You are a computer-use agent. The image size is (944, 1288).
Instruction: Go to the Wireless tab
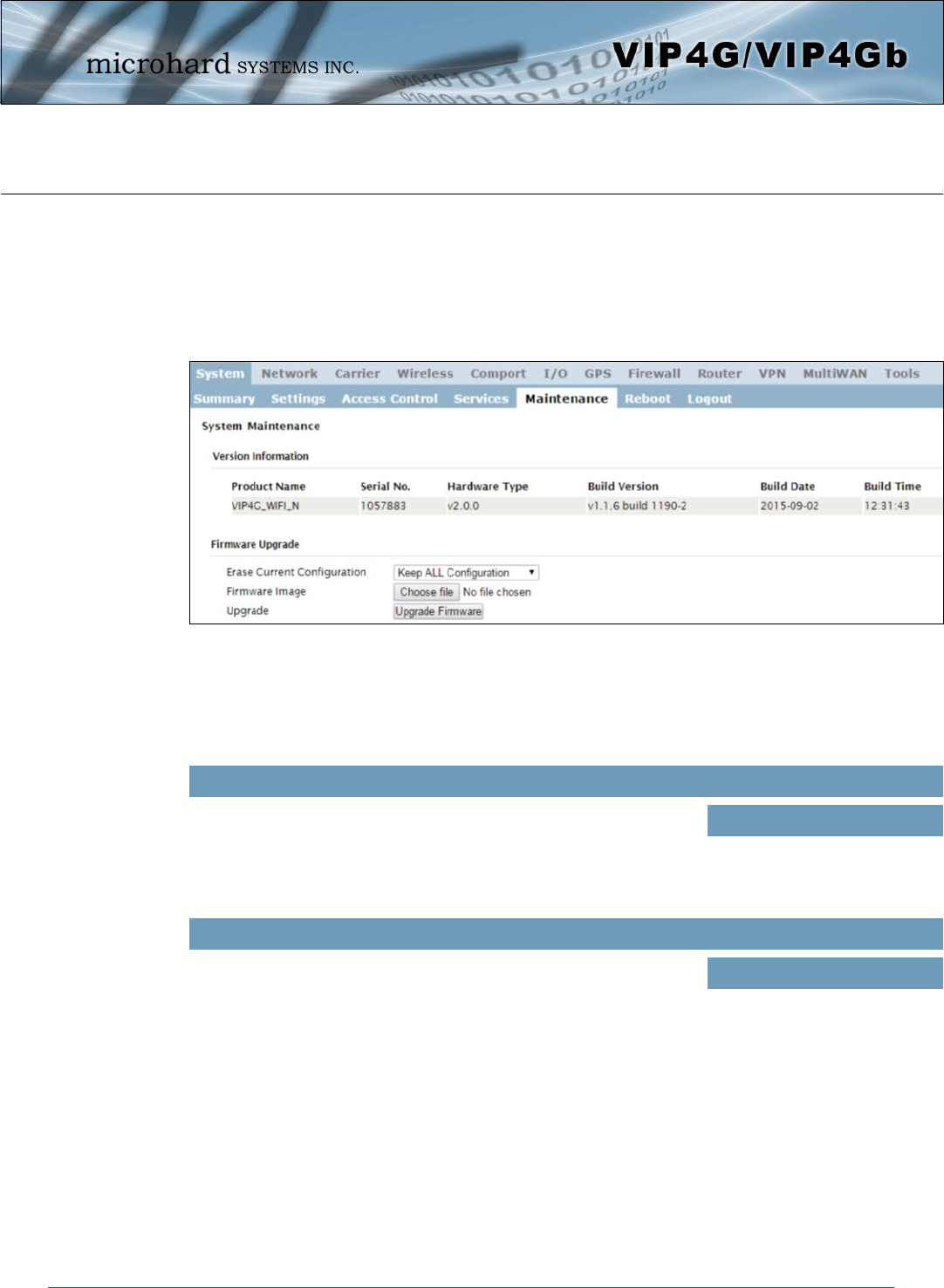click(425, 374)
